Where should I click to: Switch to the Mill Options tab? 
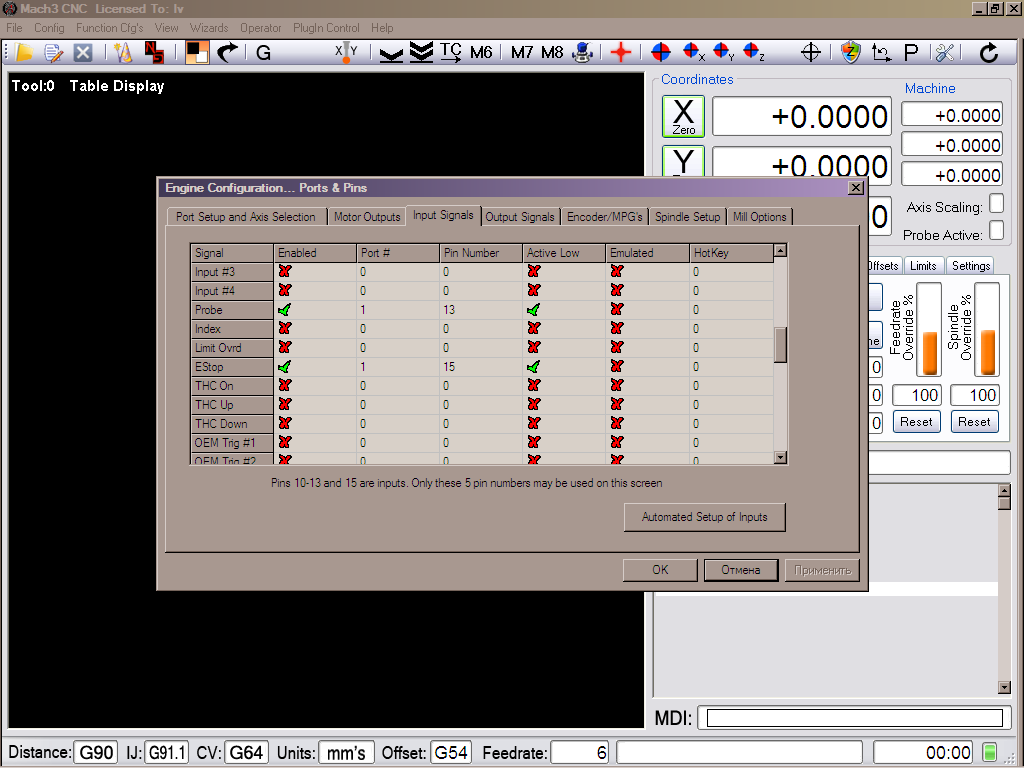coord(760,217)
